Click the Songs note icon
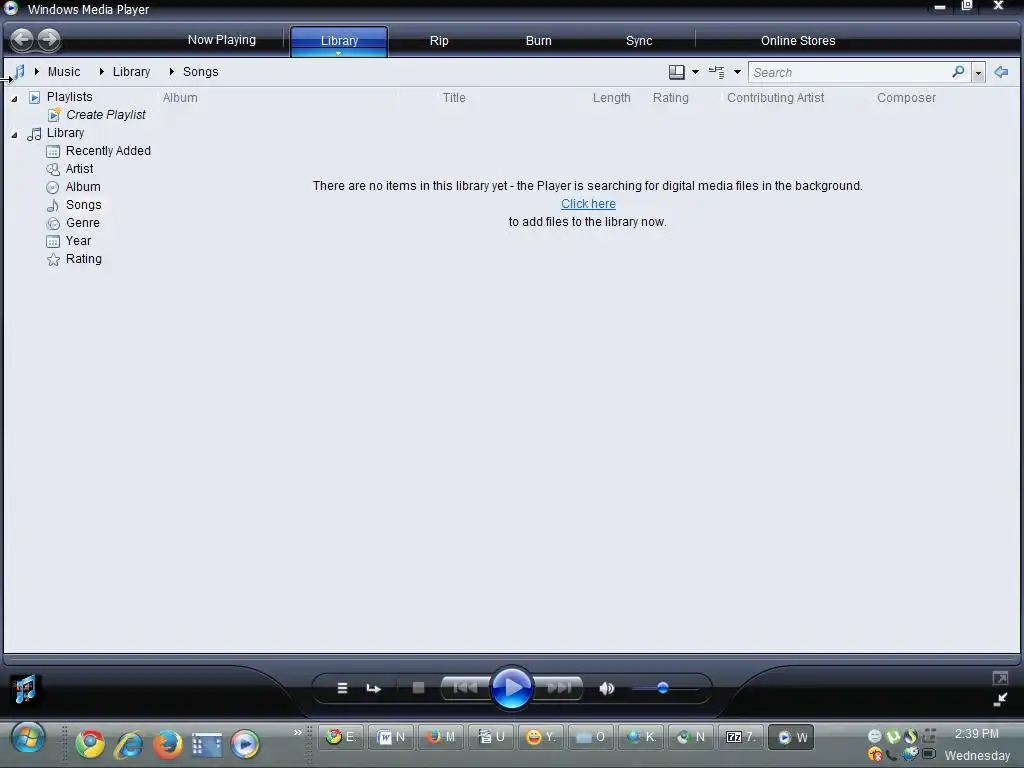The height and width of the screenshot is (768, 1024). tap(53, 205)
